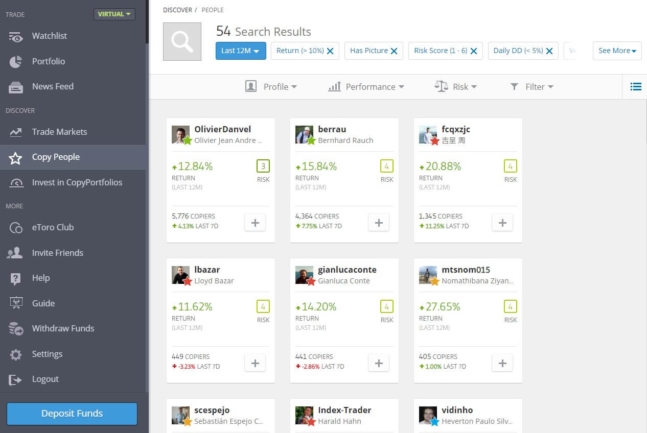Viewport: 647px width, 433px height.
Task: Remove the Return (> 10%) filter
Action: (330, 51)
